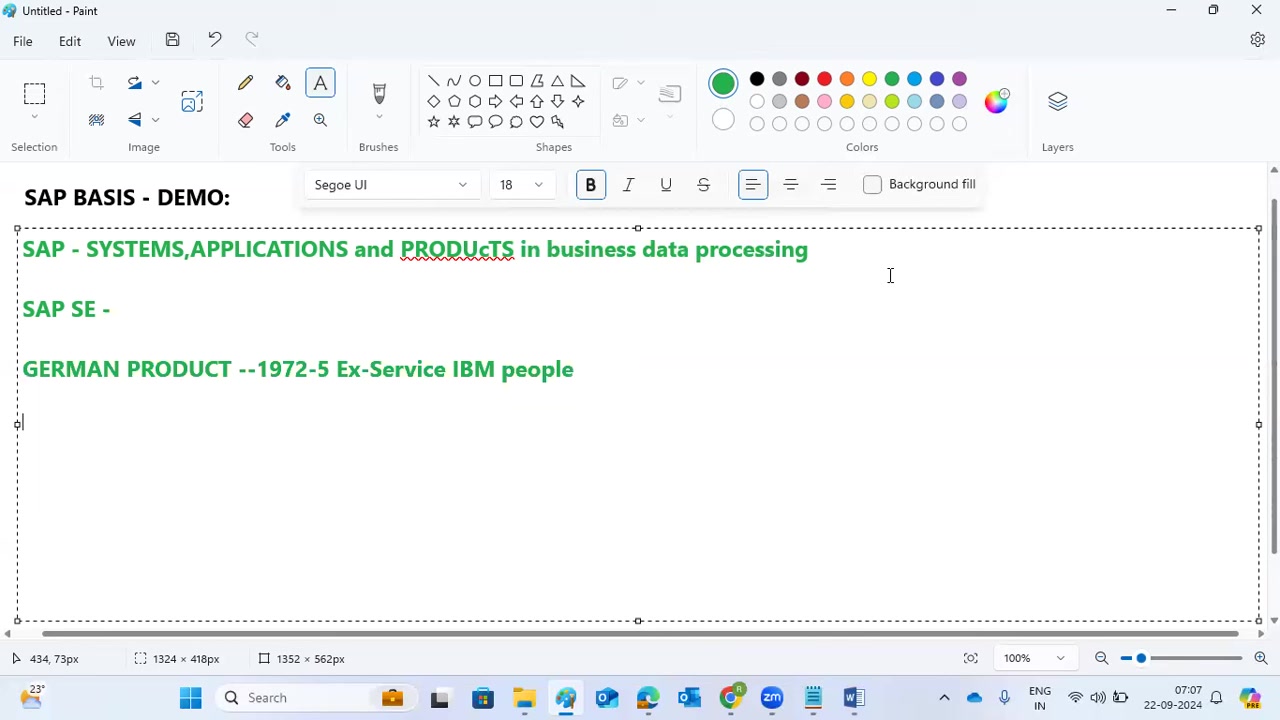Open the shape outline dropdown
1280x720 pixels.
coord(641,83)
